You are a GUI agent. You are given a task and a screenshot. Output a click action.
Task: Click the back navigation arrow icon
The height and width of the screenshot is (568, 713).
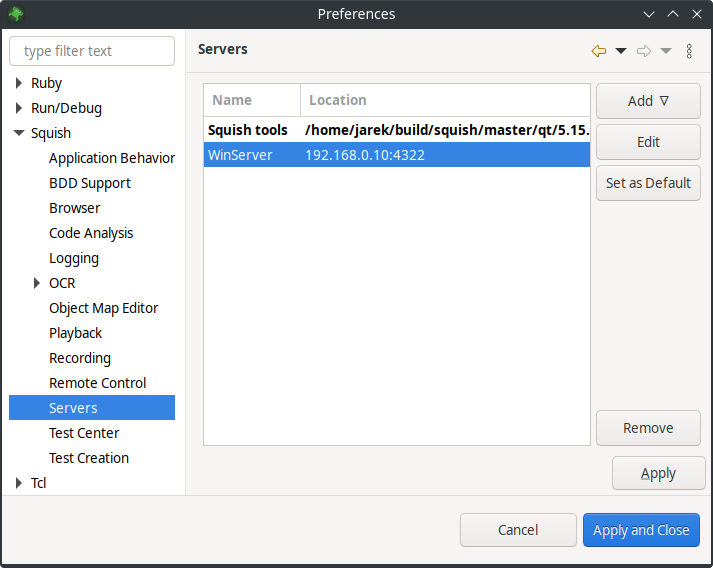click(x=599, y=51)
